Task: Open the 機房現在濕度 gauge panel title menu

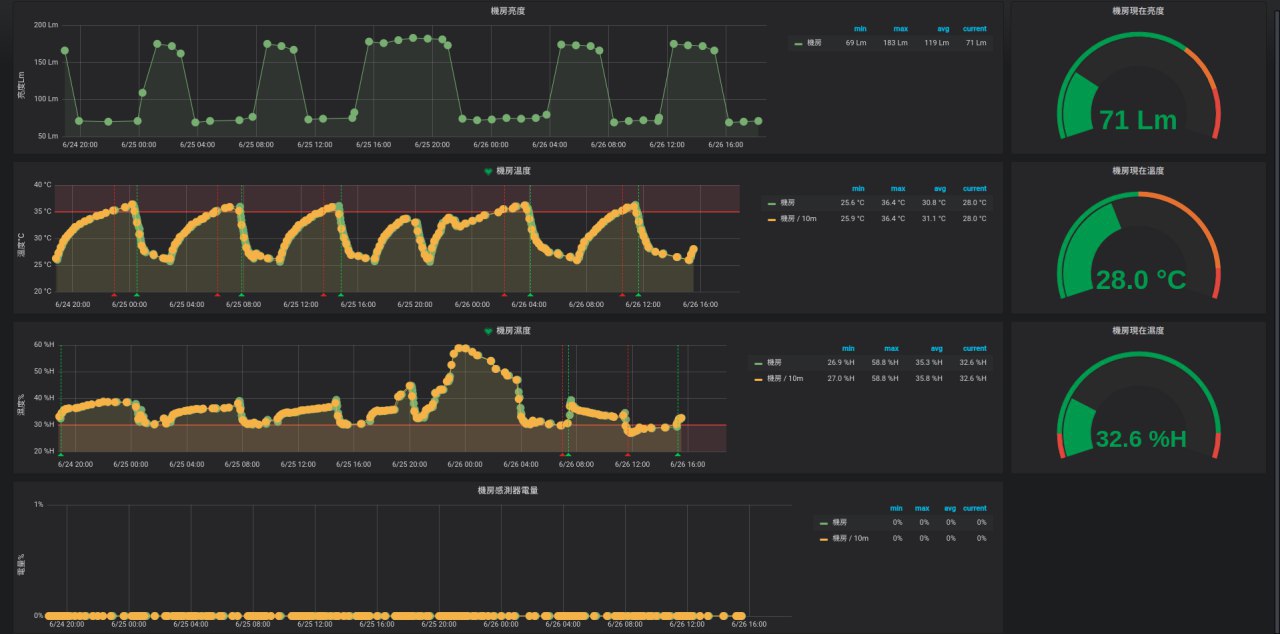Action: coord(1138,331)
